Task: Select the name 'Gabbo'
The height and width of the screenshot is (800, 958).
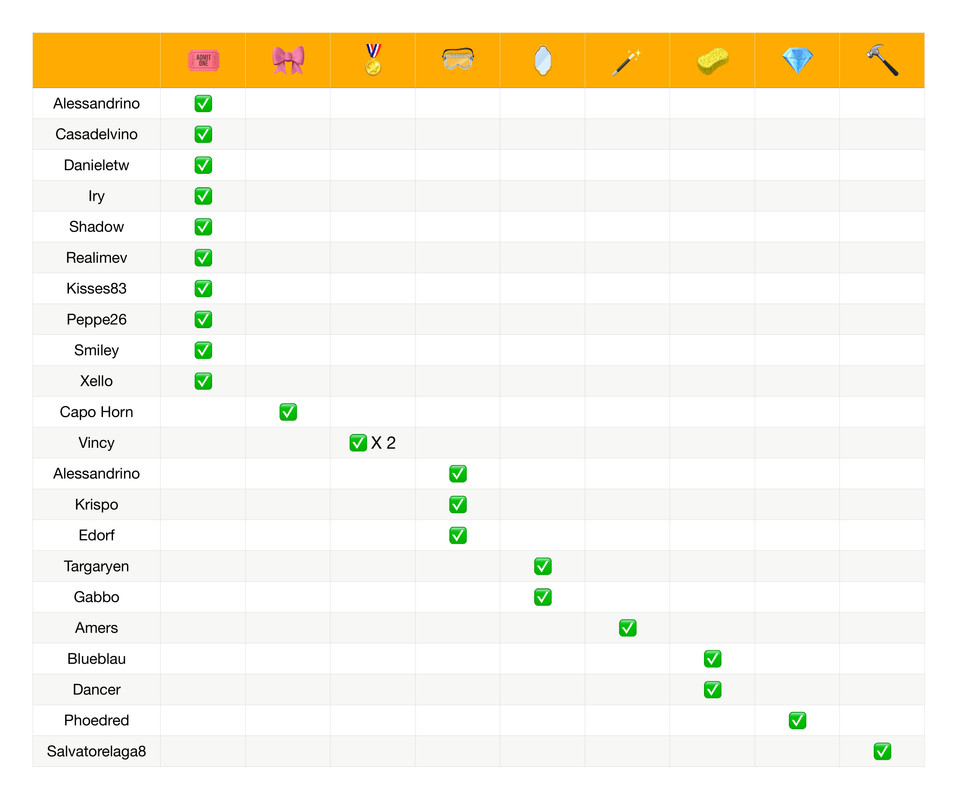Action: pos(97,597)
